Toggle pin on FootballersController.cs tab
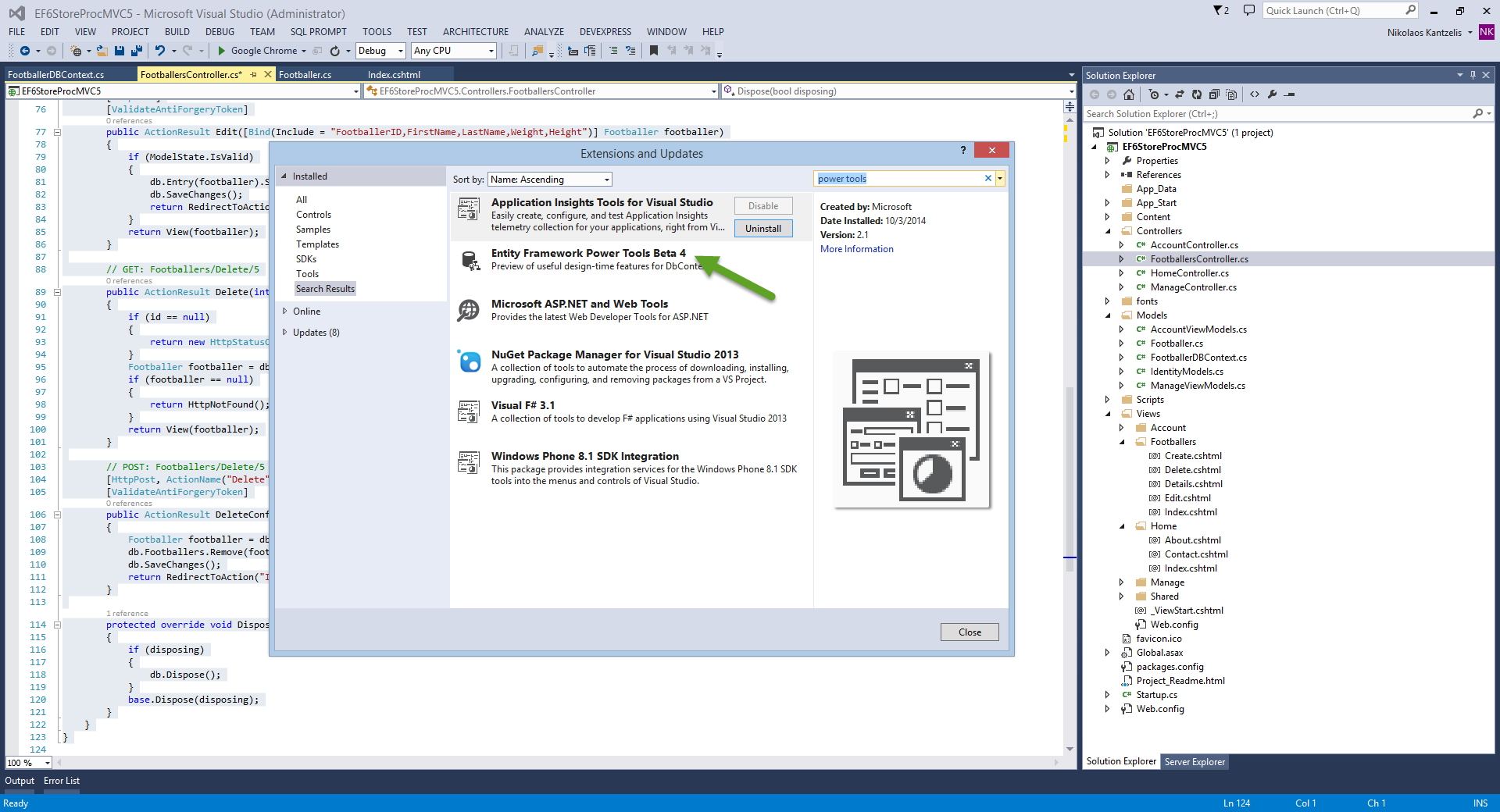This screenshot has width=1500, height=812. point(254,75)
